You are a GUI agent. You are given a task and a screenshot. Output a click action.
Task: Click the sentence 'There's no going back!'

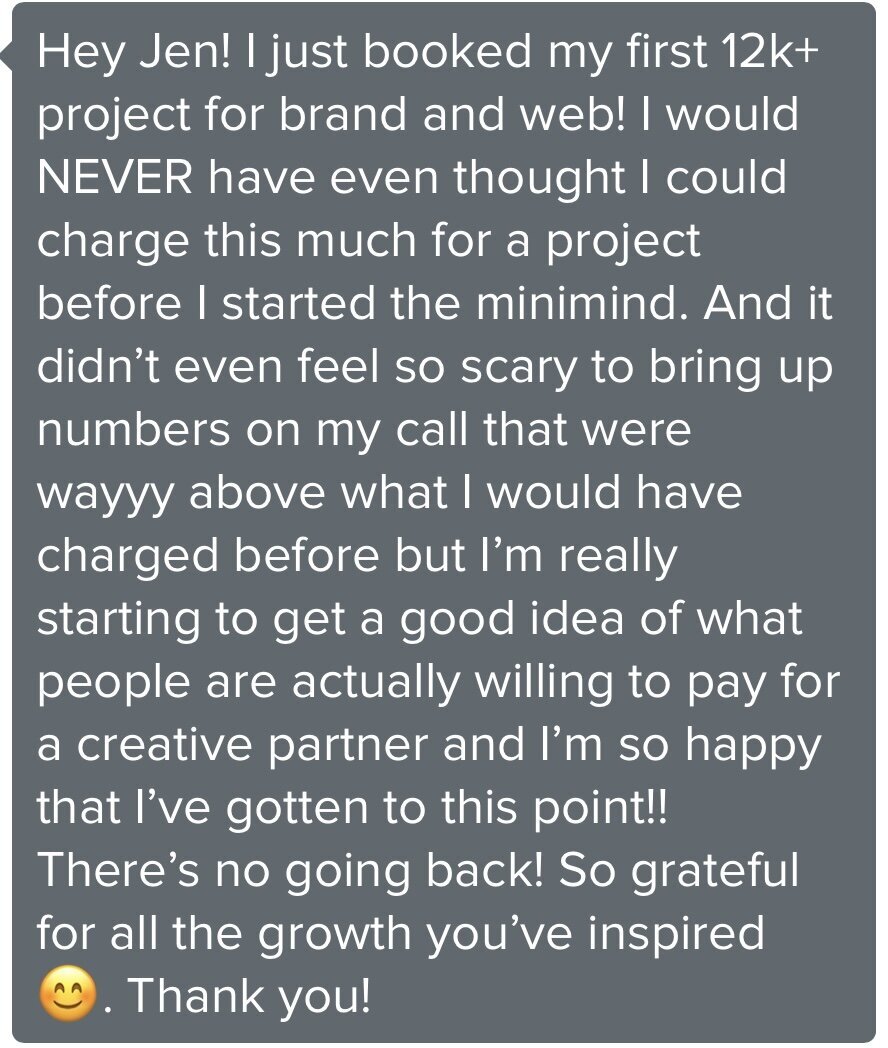pyautogui.click(x=291, y=872)
